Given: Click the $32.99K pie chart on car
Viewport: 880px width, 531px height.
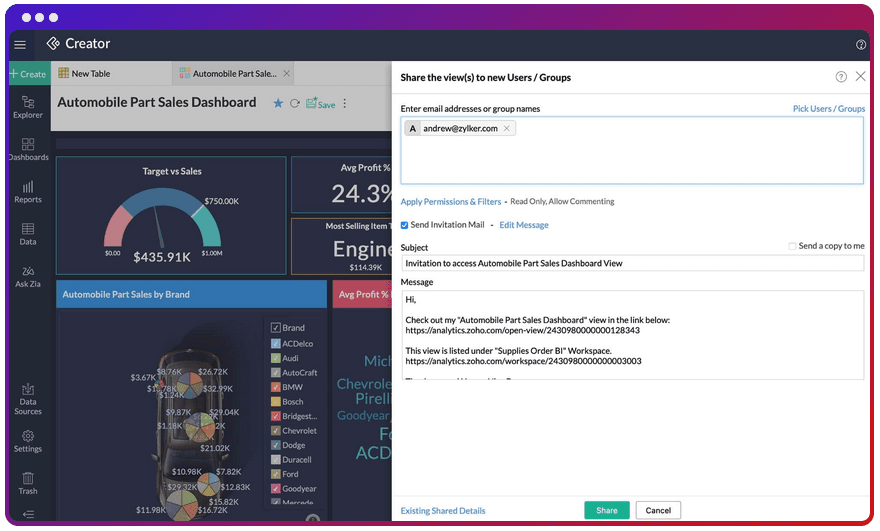Looking at the screenshot, I should [x=190, y=385].
